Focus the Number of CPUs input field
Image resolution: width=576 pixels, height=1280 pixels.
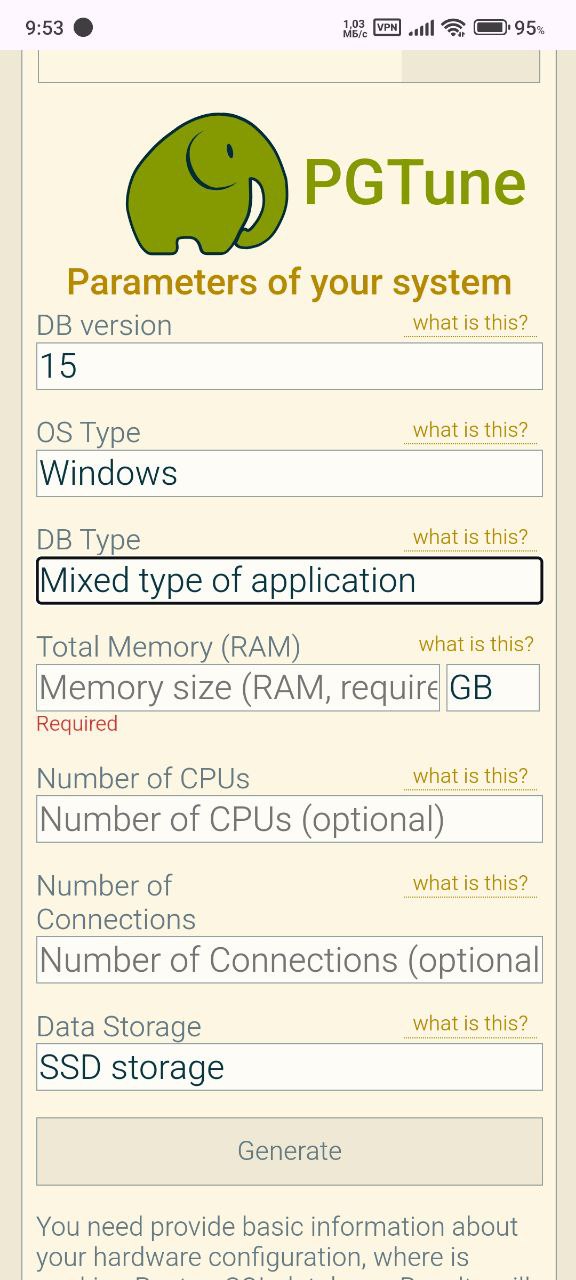coord(289,819)
